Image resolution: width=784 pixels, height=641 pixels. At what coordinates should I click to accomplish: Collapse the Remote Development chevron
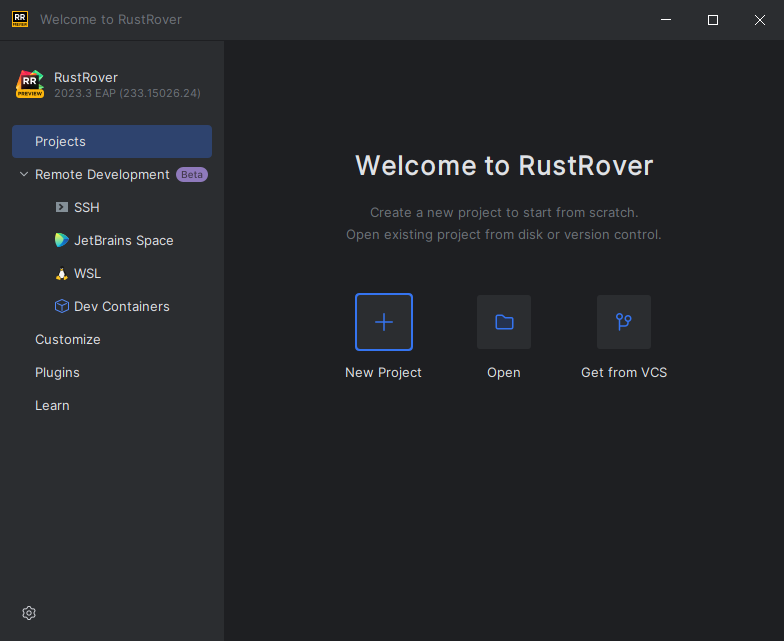coord(24,175)
